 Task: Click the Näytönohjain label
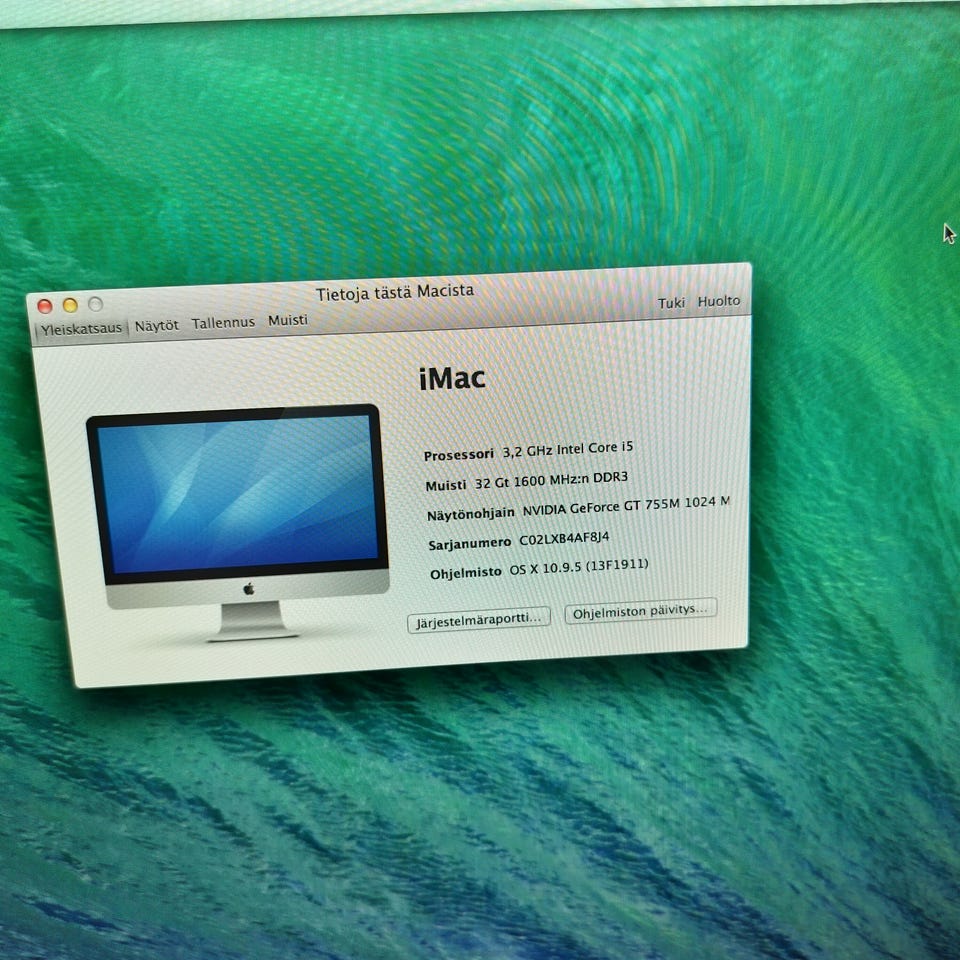(x=471, y=514)
